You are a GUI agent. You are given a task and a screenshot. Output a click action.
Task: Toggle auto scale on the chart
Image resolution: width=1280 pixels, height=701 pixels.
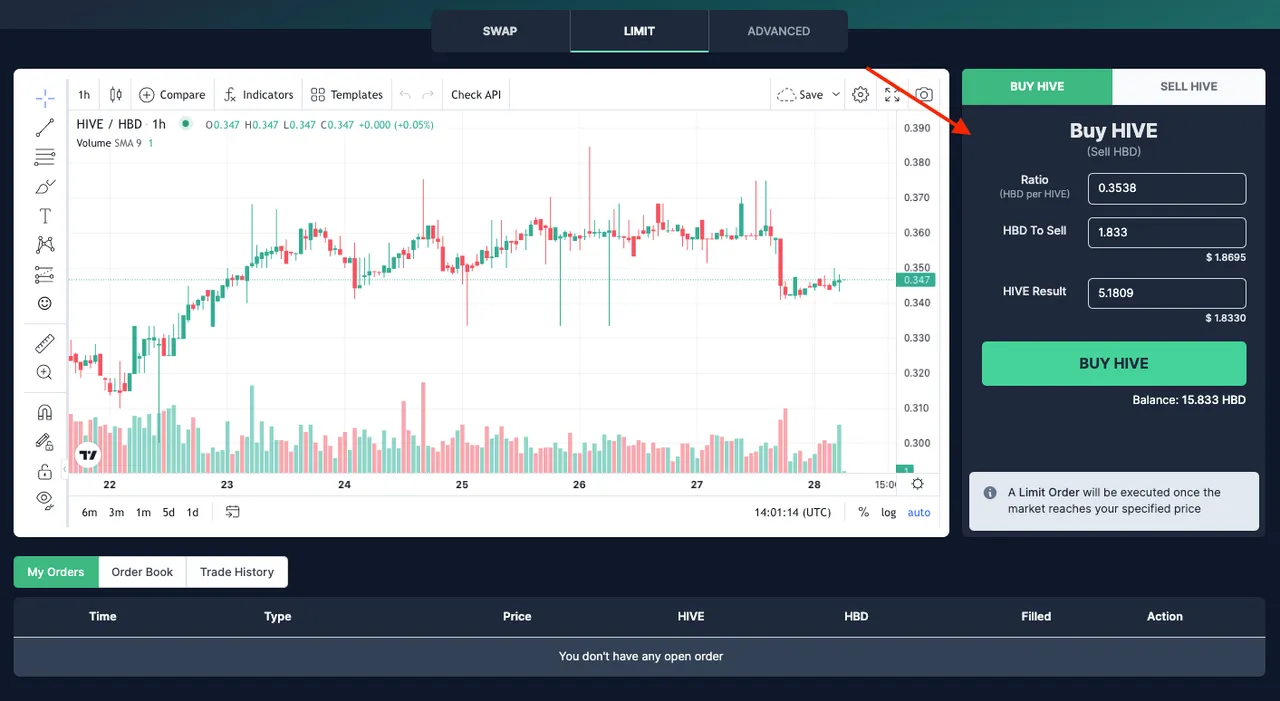918,512
